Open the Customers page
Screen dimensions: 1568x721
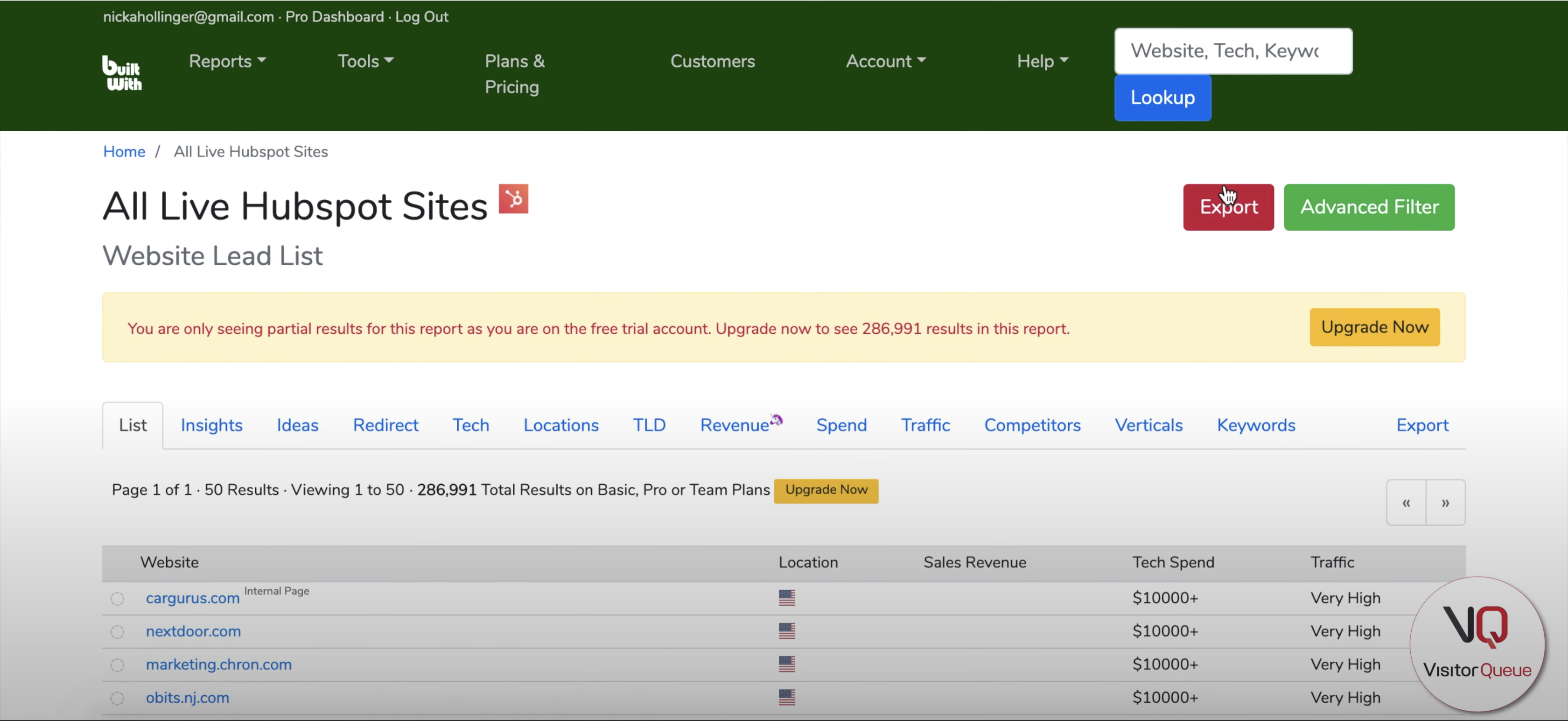(712, 61)
